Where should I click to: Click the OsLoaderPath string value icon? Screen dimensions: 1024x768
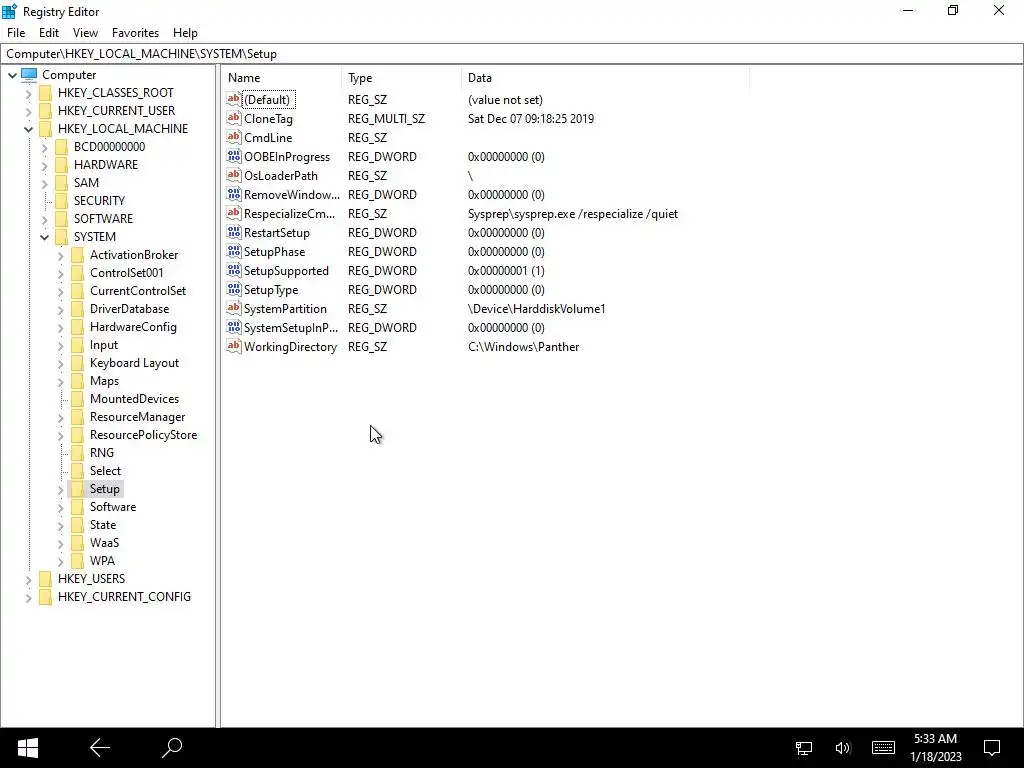coord(234,175)
